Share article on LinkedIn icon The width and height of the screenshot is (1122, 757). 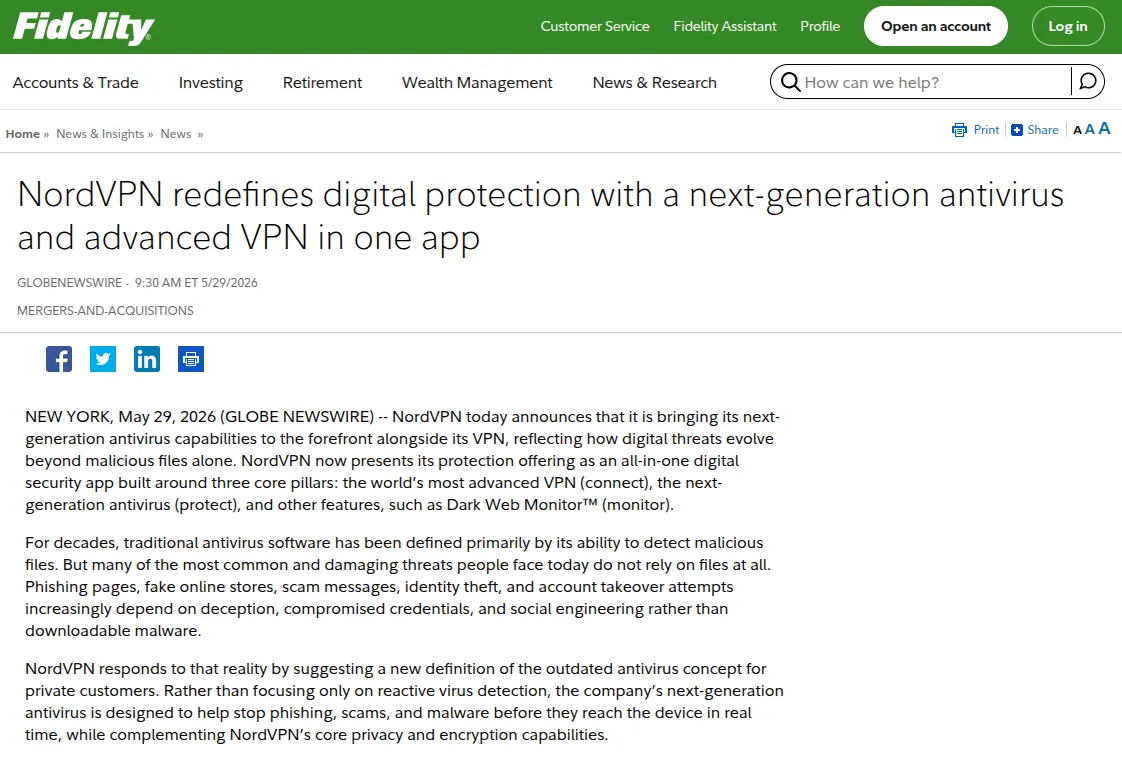[147, 359]
